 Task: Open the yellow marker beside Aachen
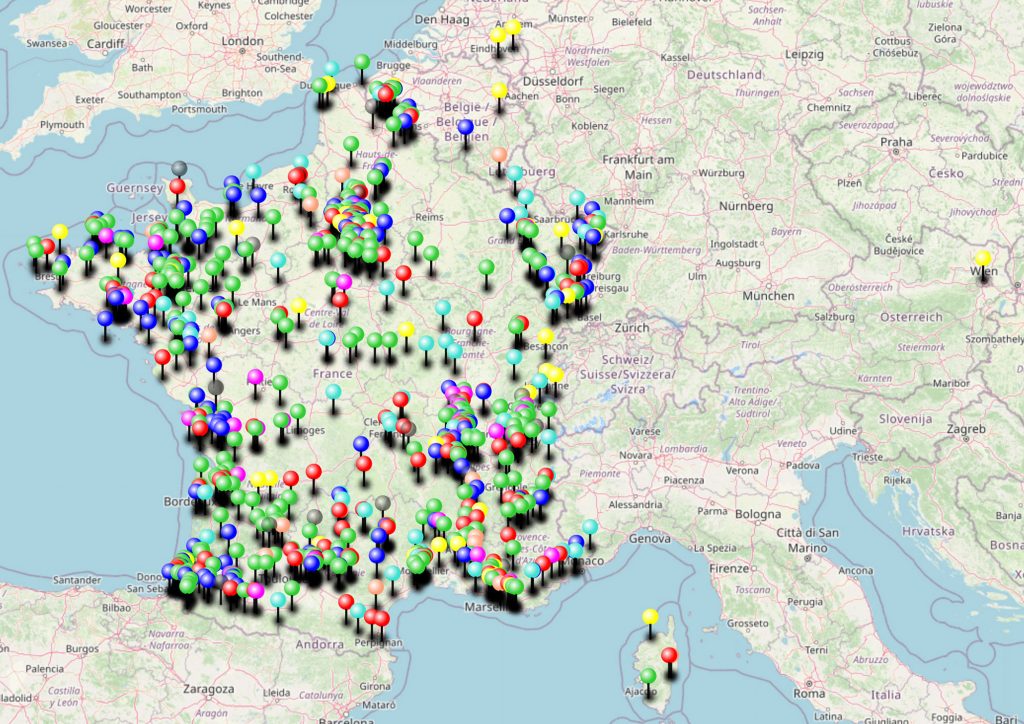498,91
